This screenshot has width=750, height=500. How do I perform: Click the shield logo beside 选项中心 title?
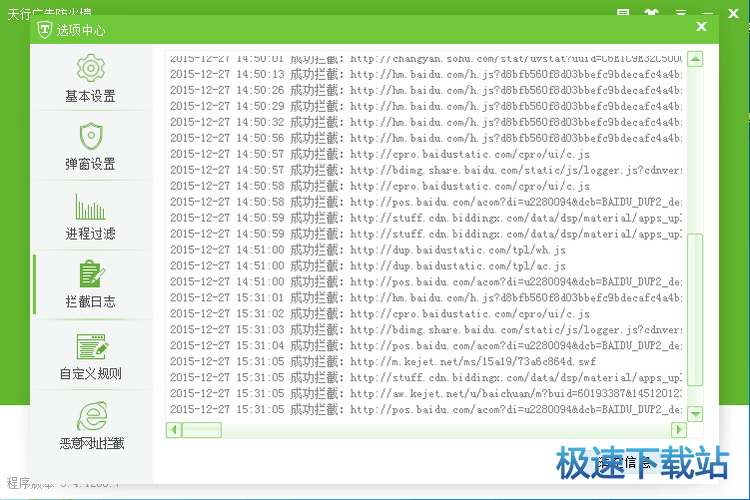click(44, 30)
